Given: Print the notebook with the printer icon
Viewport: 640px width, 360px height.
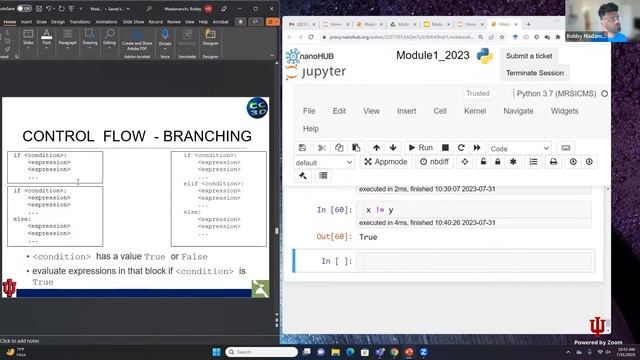Looking at the screenshot, I should pos(553,162).
